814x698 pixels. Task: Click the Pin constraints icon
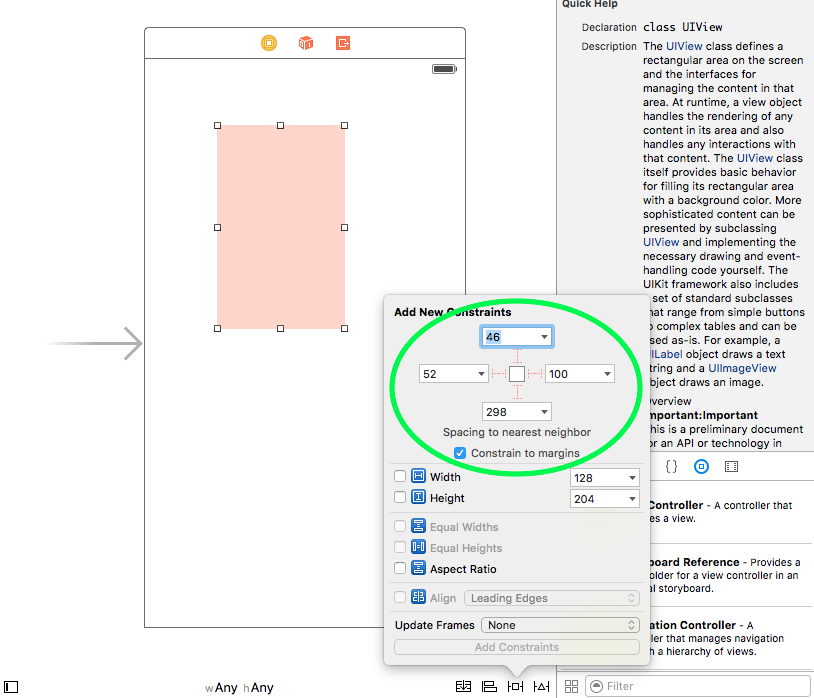click(x=515, y=686)
